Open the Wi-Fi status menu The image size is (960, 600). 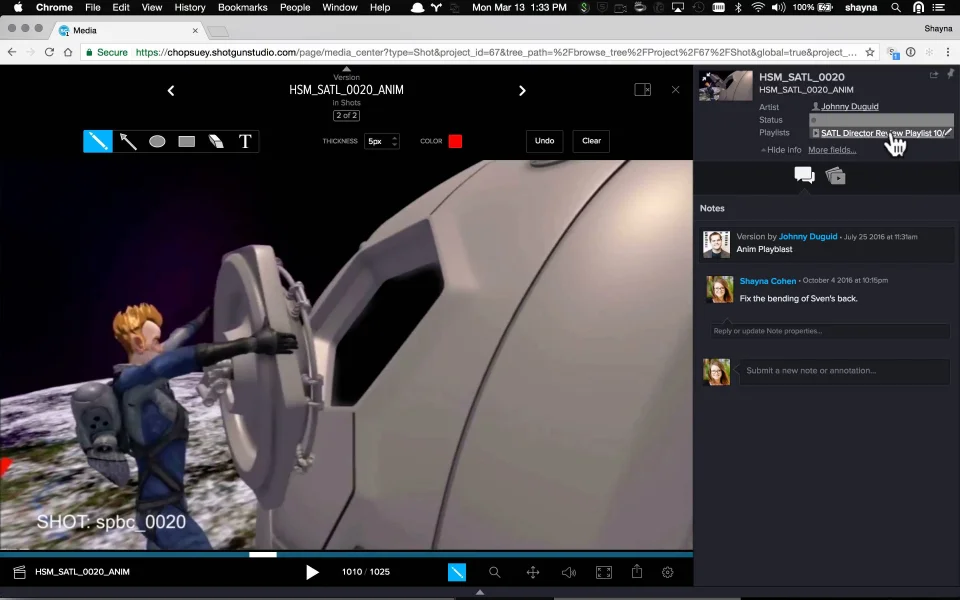pyautogui.click(x=758, y=7)
